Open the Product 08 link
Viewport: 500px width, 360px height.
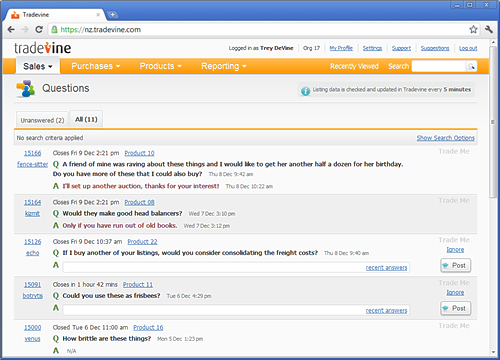coord(139,202)
